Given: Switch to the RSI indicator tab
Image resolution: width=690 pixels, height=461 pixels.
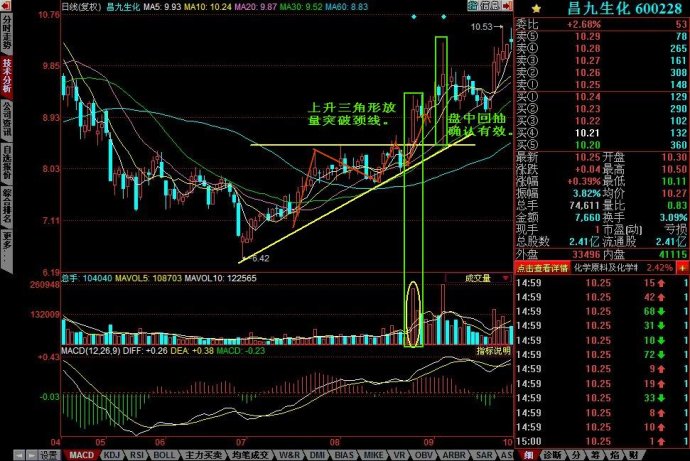Looking at the screenshot, I should [x=137, y=455].
